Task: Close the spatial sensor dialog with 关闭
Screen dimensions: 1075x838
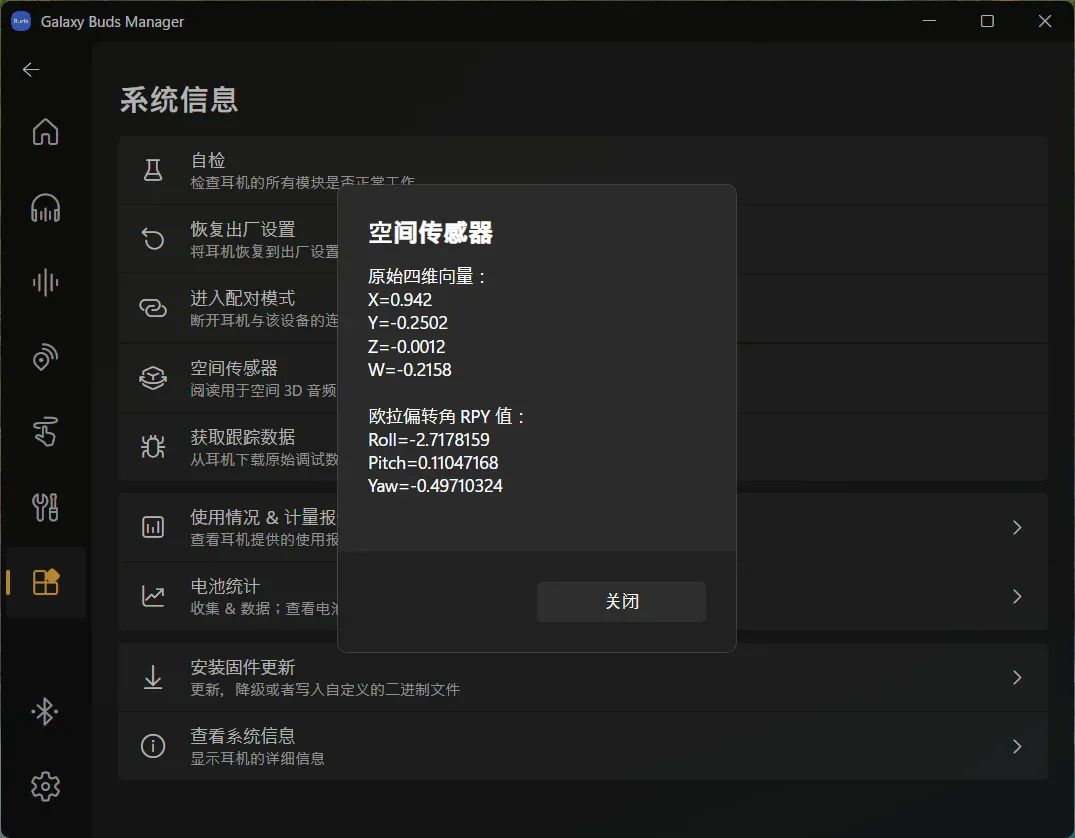Action: [621, 601]
